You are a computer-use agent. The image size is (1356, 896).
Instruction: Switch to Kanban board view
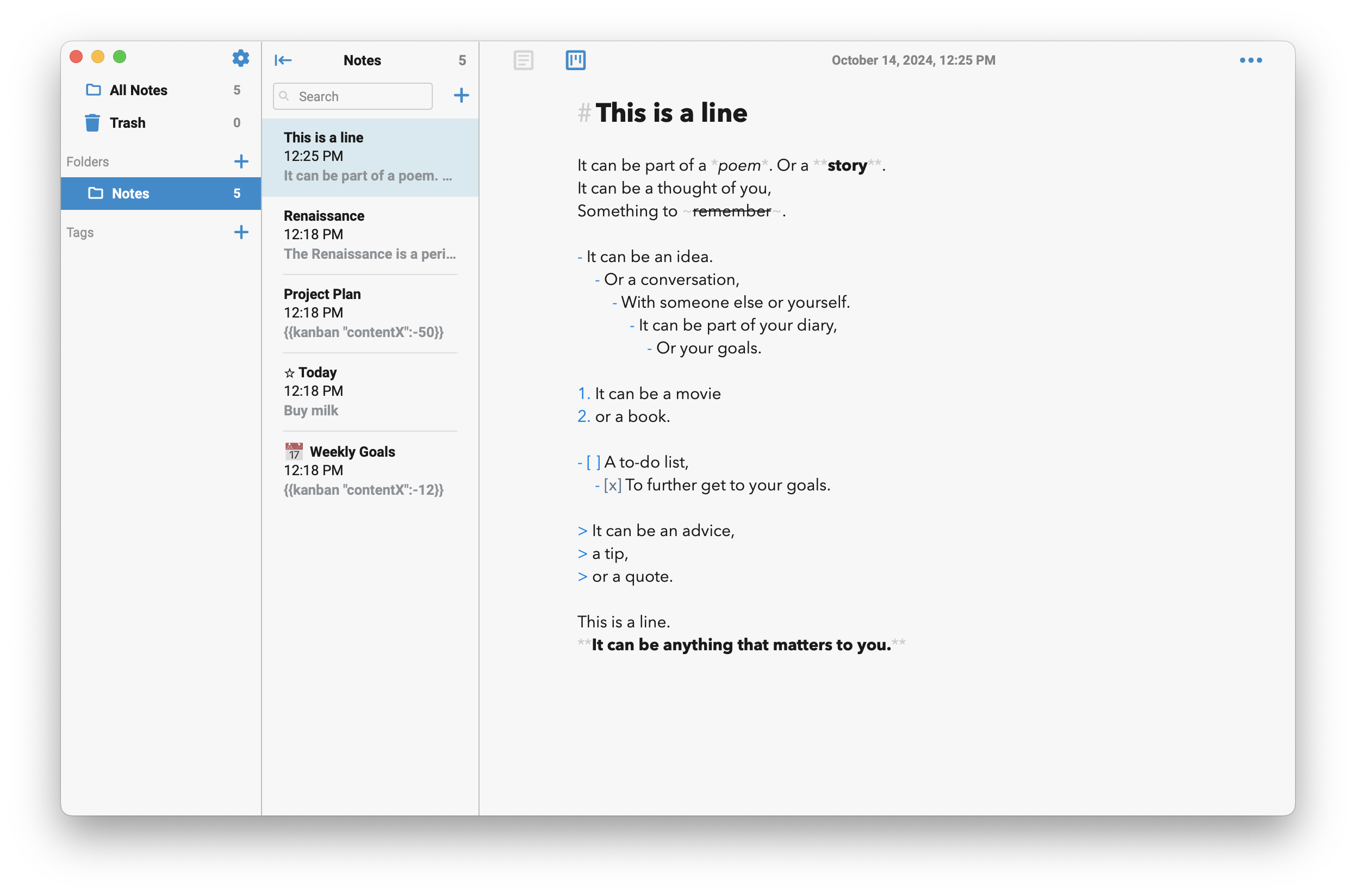click(576, 60)
